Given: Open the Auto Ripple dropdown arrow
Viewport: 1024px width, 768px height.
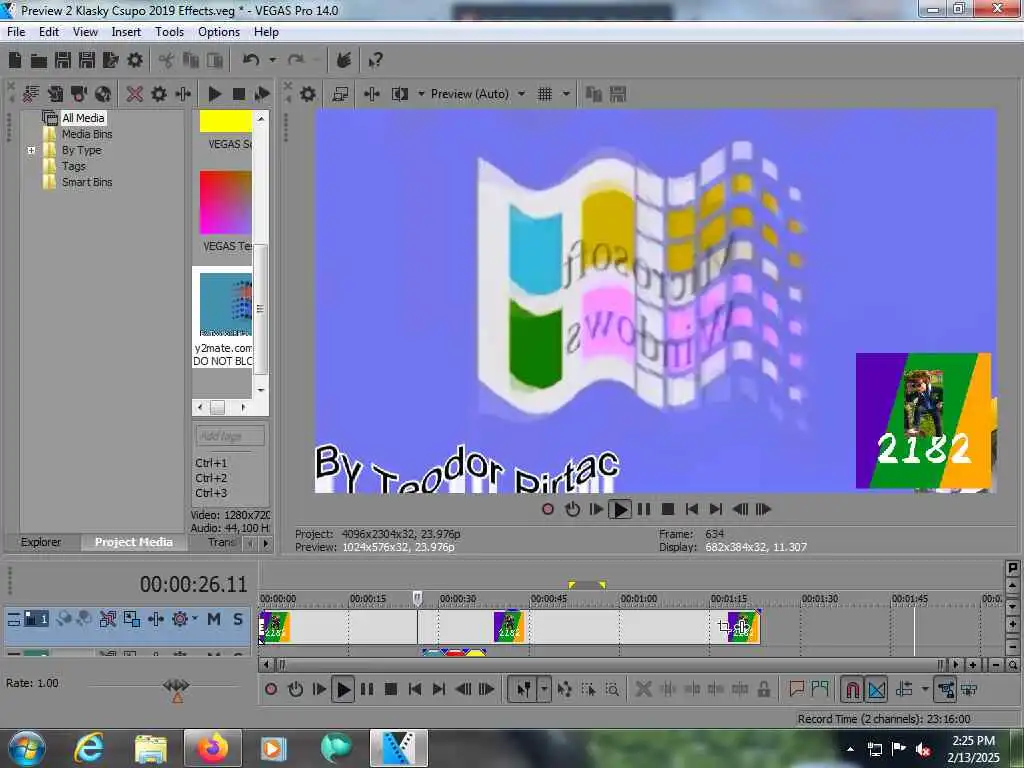Looking at the screenshot, I should click(925, 689).
